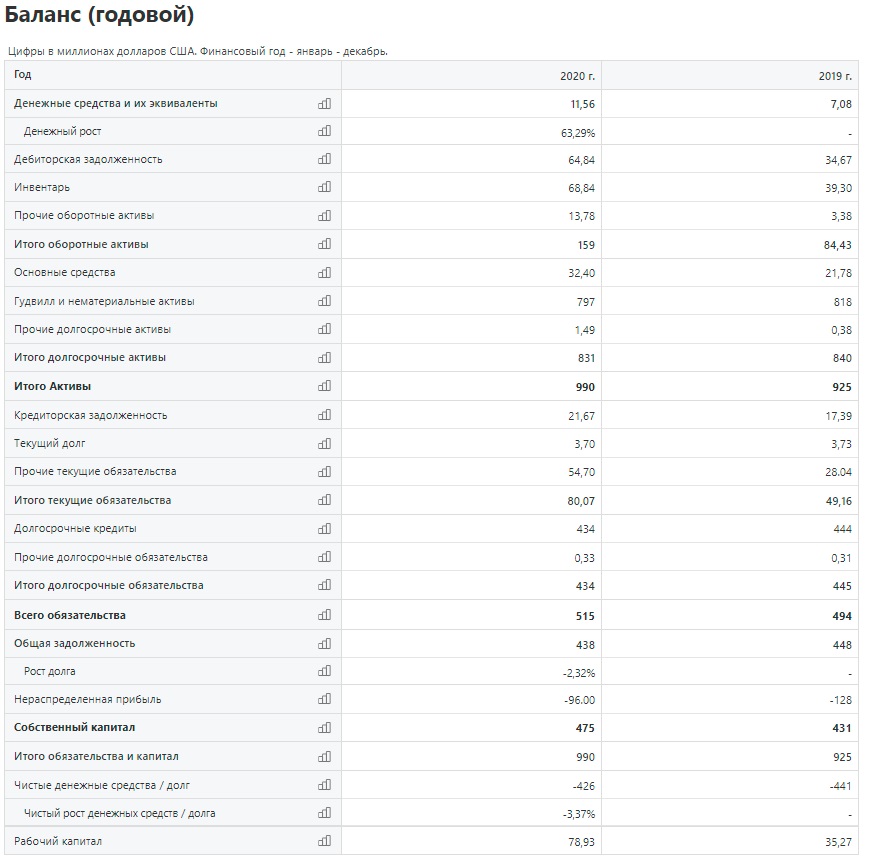Click the Собственный капитал row label
Viewport: 874px width, 862px height.
tap(75, 728)
